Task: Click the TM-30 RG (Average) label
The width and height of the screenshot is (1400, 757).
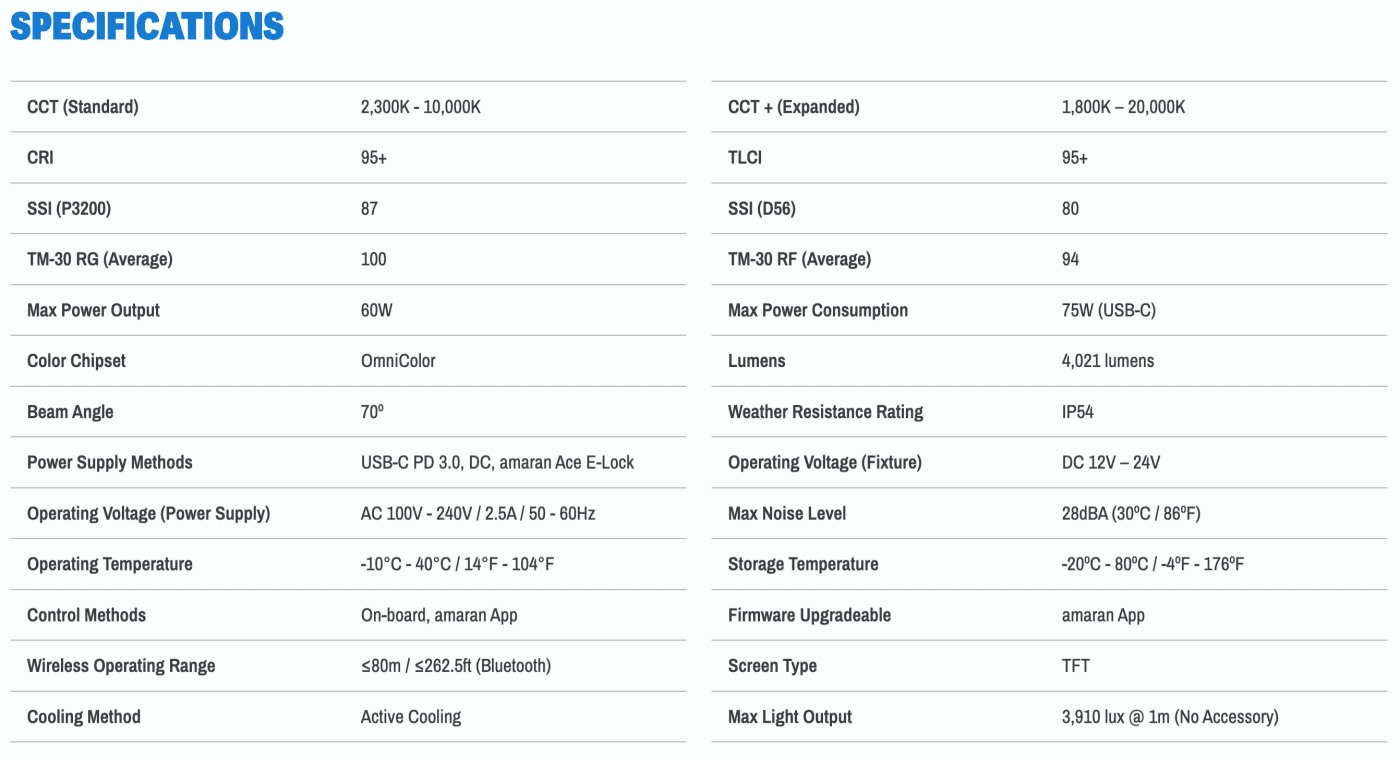Action: click(x=100, y=260)
